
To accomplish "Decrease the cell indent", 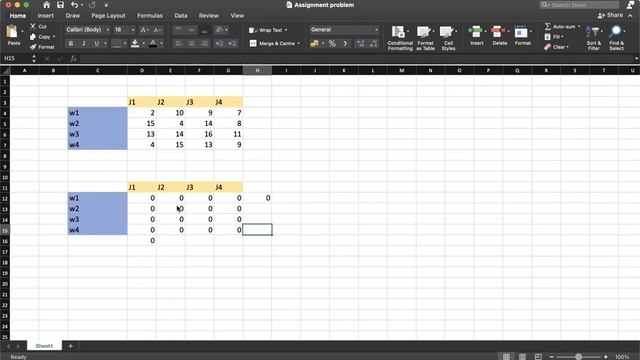I will (219, 43).
